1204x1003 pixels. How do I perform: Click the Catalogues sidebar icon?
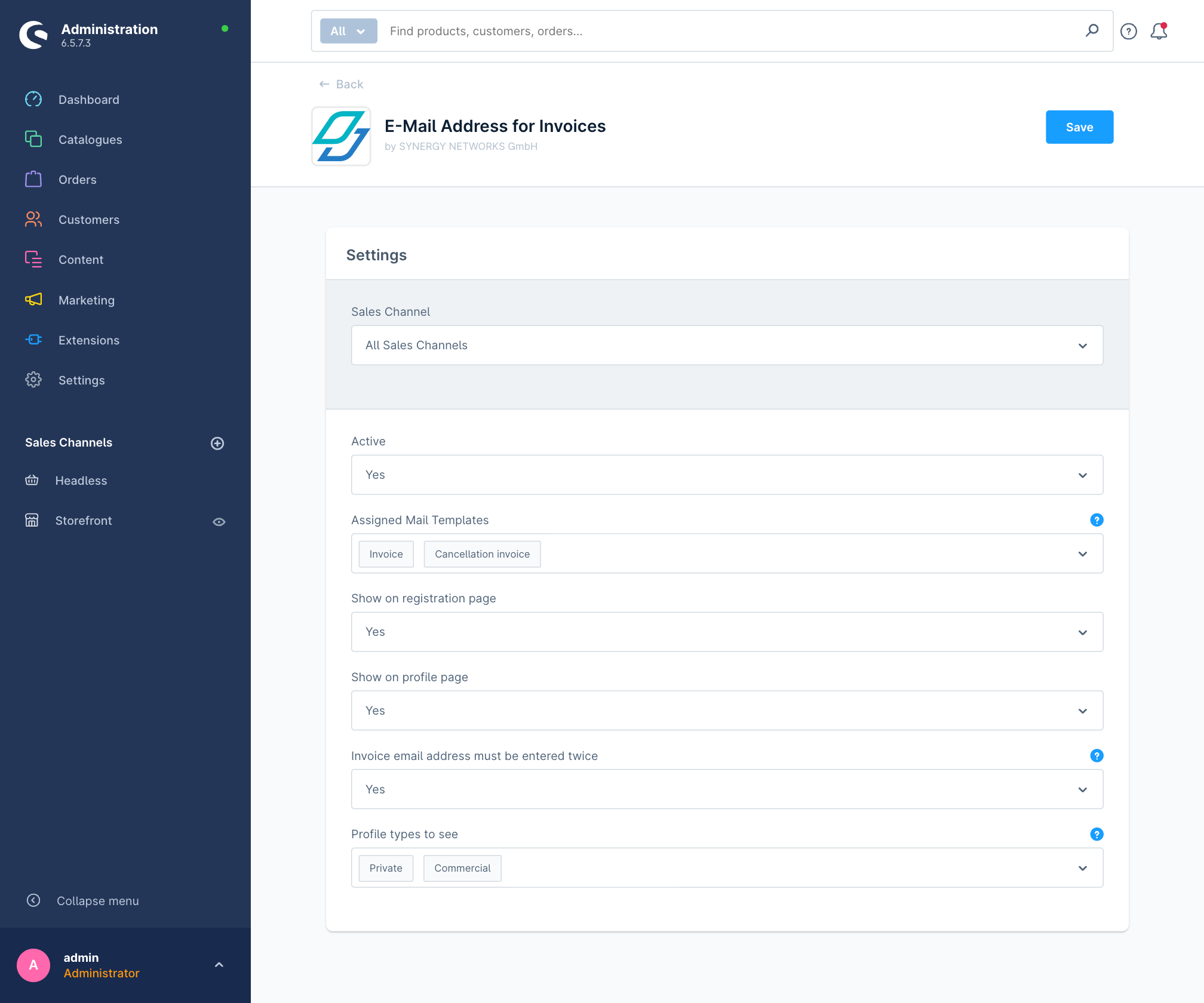(x=32, y=139)
